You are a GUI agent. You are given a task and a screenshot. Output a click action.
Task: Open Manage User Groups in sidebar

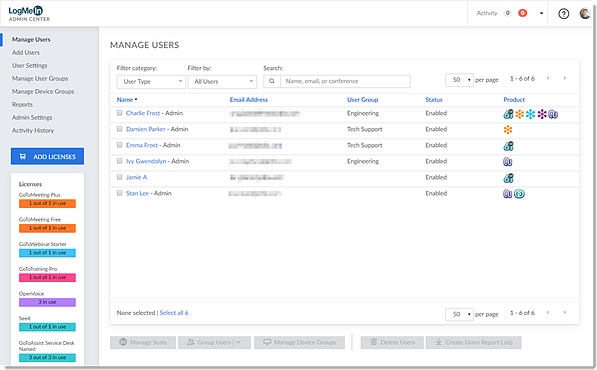tap(40, 78)
